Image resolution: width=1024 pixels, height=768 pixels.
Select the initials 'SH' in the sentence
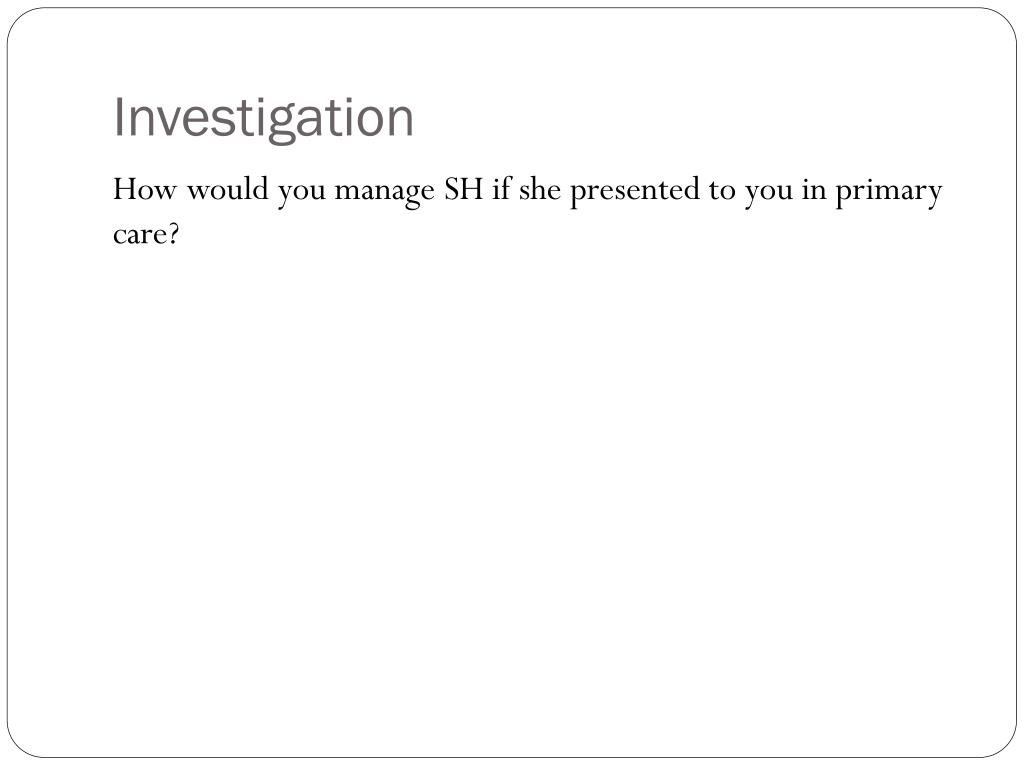coord(464,190)
